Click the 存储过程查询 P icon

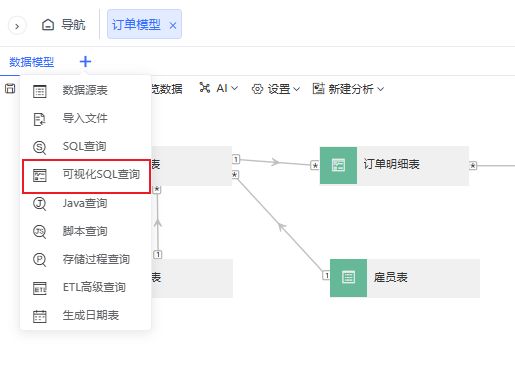[40, 260]
